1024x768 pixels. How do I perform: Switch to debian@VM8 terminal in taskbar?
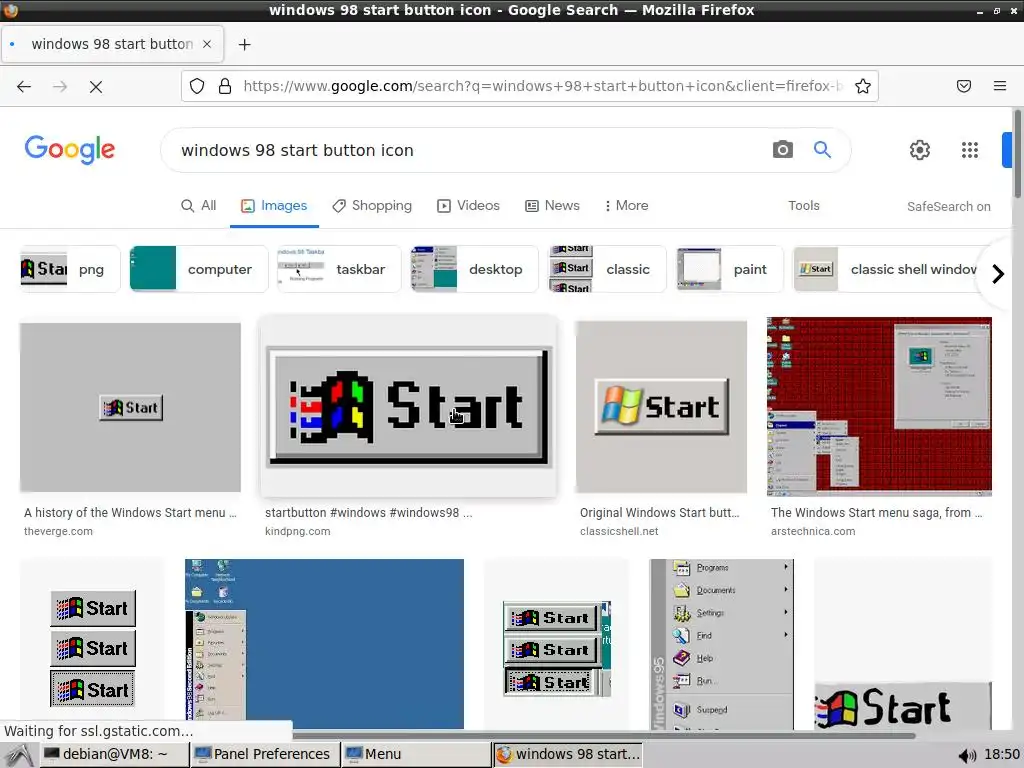[x=114, y=754]
